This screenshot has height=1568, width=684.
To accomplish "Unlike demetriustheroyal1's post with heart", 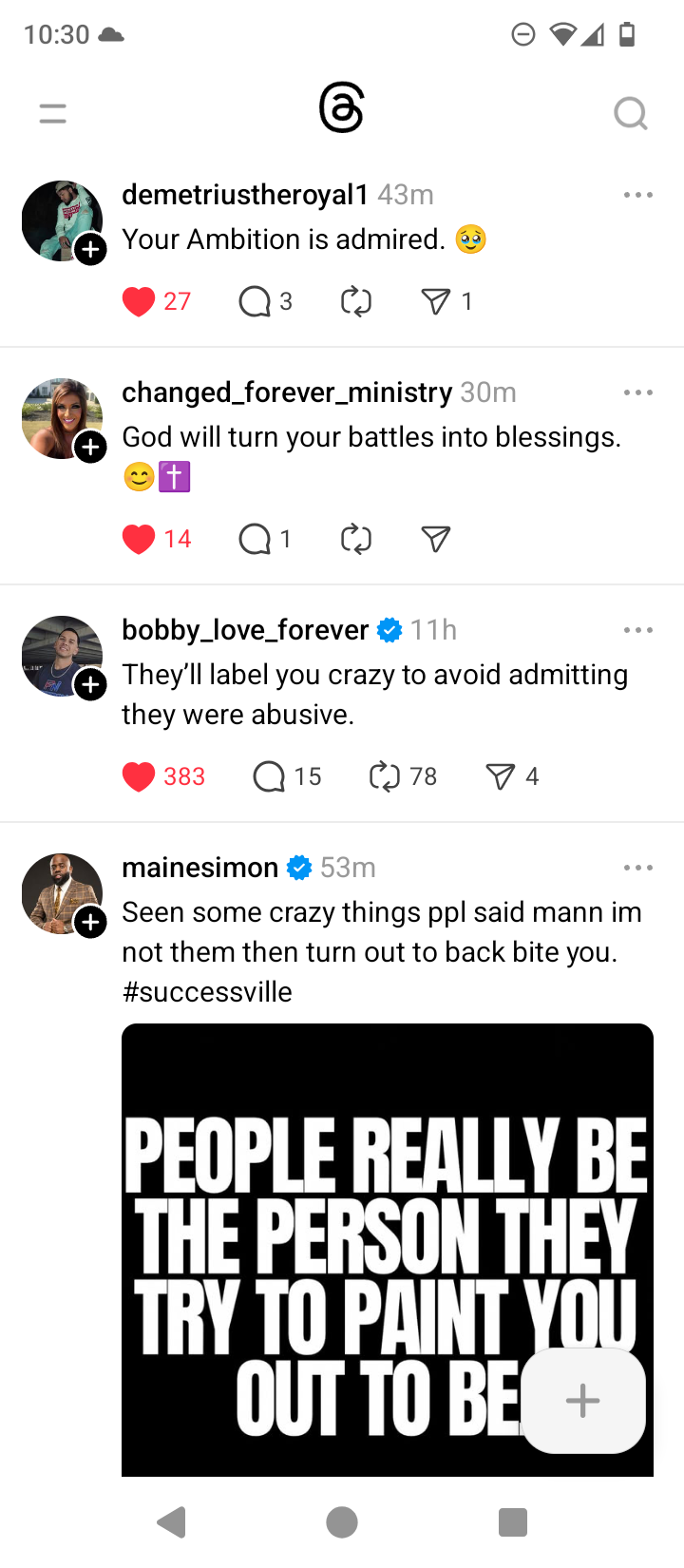I will point(139,302).
